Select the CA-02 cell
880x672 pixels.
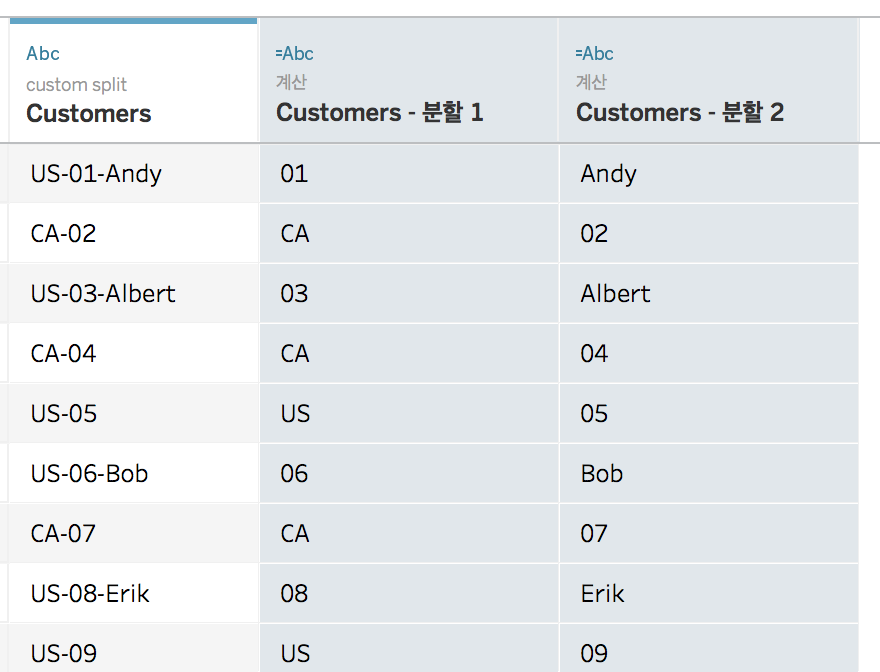[x=63, y=234]
